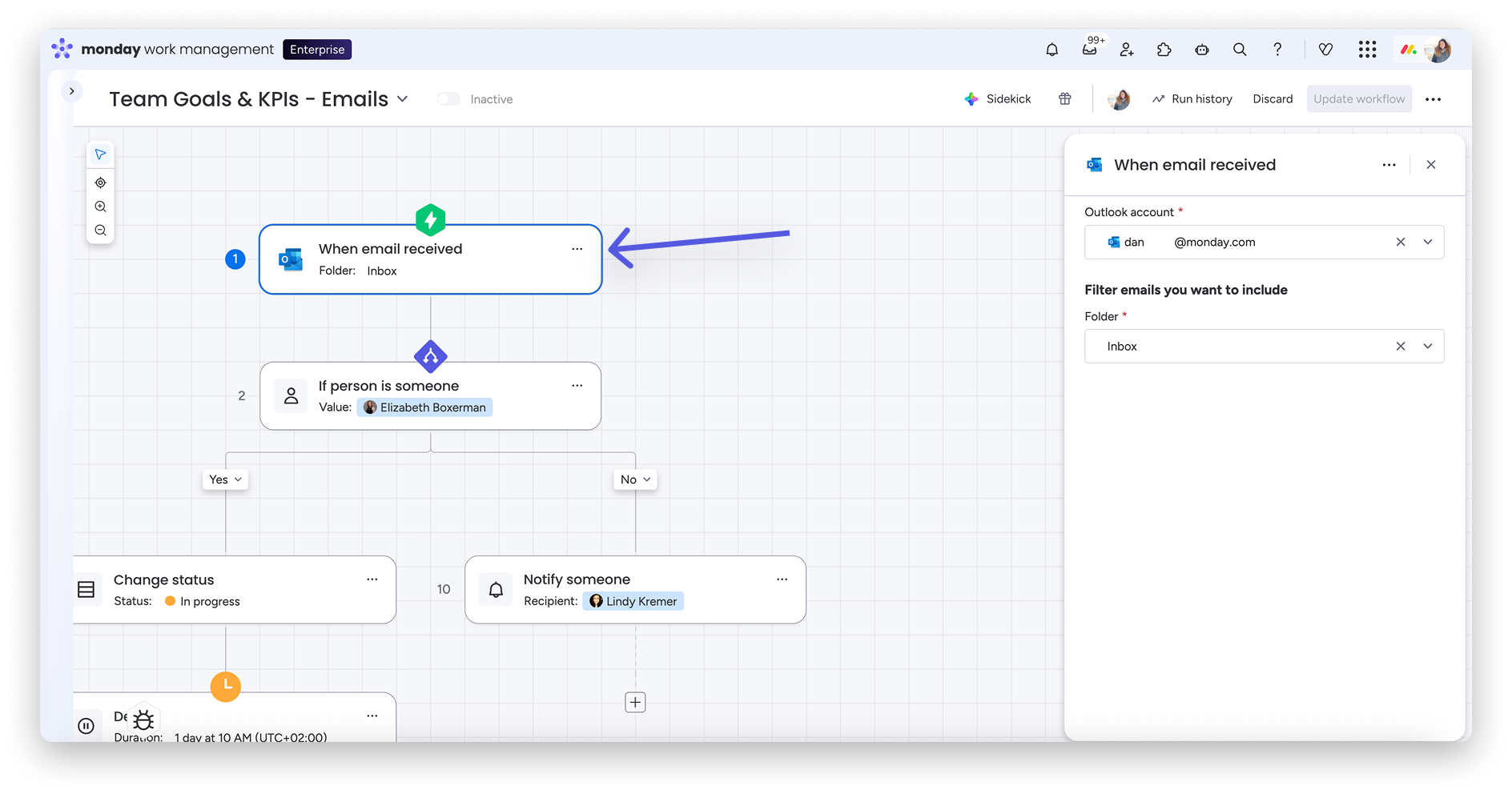This screenshot has height=794, width=1512.
Task: Select the Change status action block
Action: tap(235, 590)
